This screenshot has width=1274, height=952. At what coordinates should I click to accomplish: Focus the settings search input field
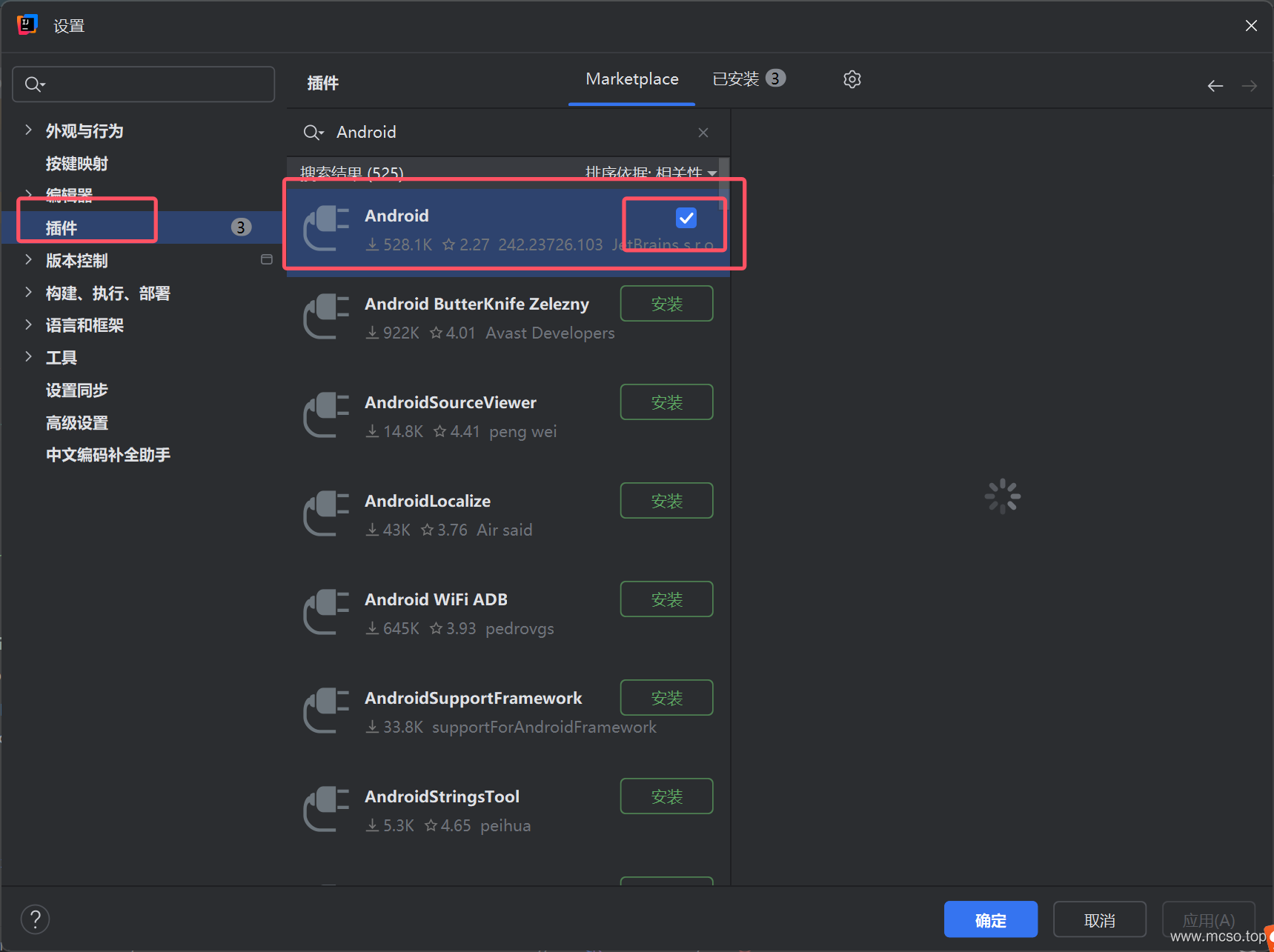coord(144,84)
